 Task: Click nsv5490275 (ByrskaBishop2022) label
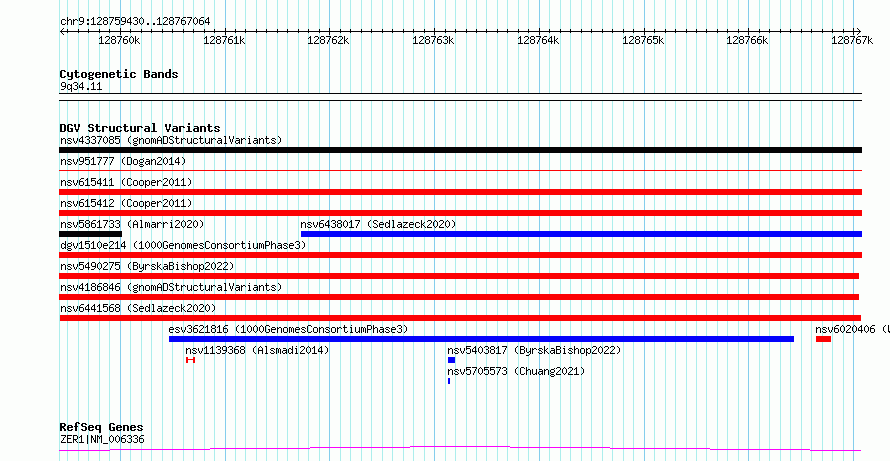coord(147,266)
